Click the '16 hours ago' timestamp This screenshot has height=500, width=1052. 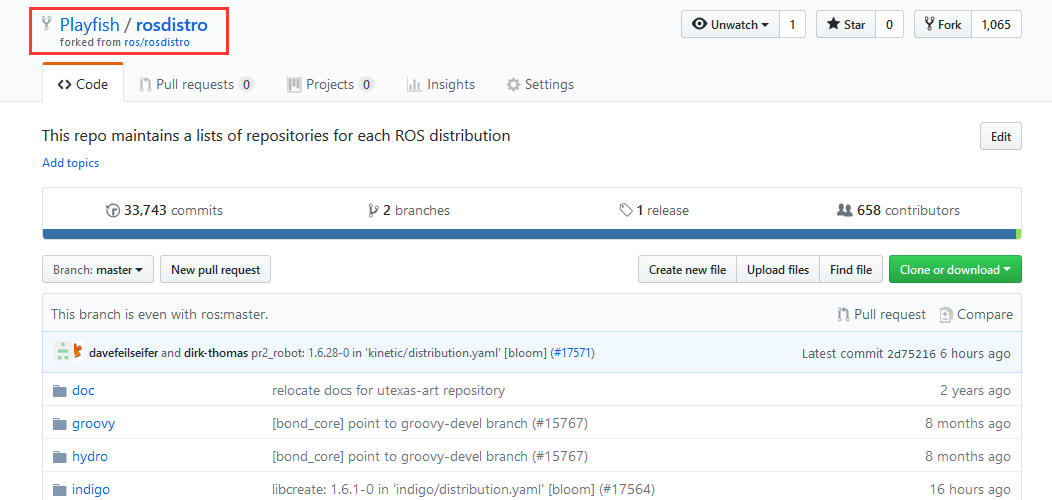(969, 489)
